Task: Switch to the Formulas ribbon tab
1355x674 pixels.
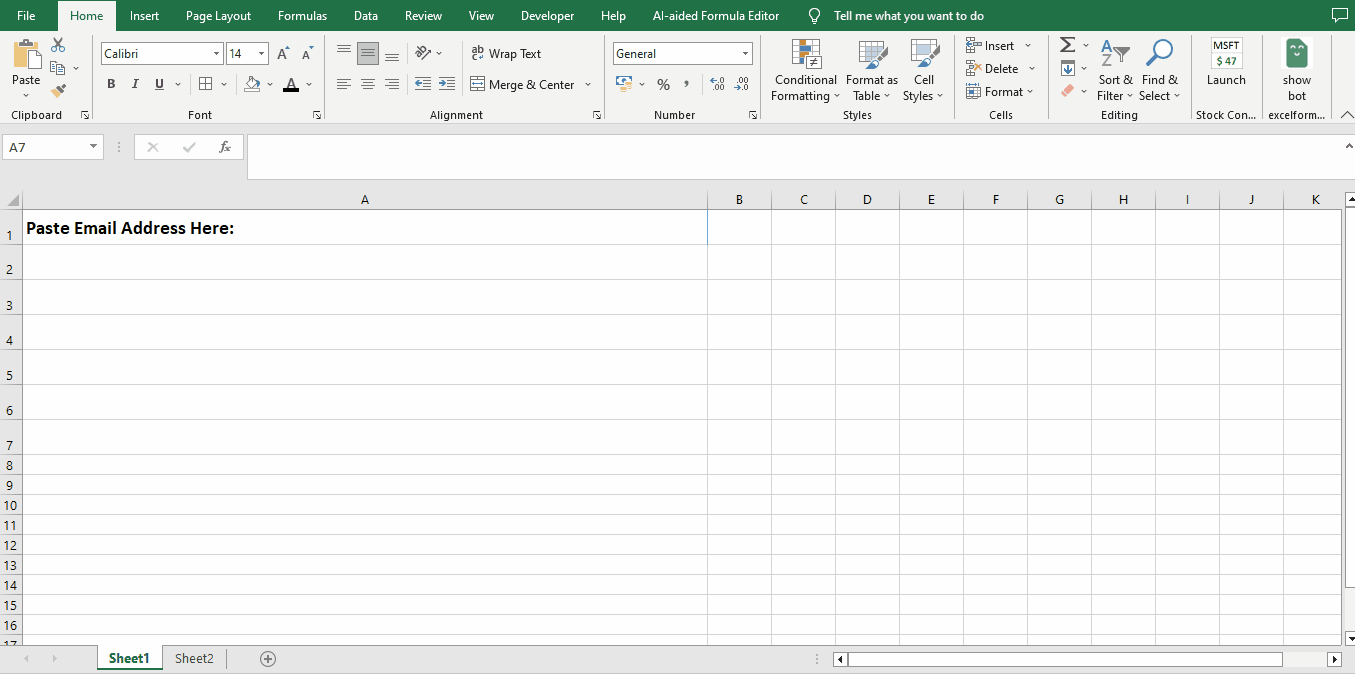Action: point(302,15)
